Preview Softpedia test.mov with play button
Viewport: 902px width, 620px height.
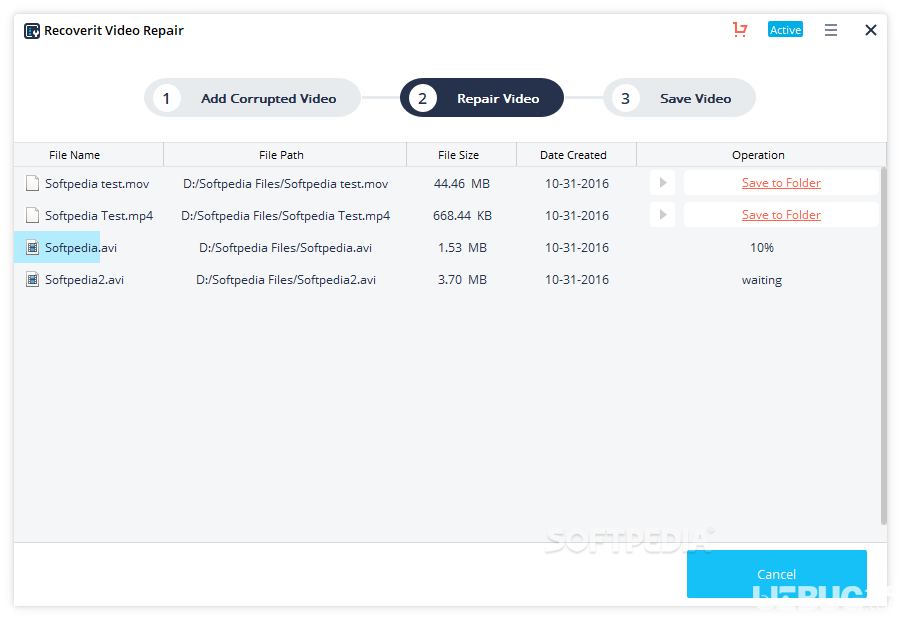(663, 183)
